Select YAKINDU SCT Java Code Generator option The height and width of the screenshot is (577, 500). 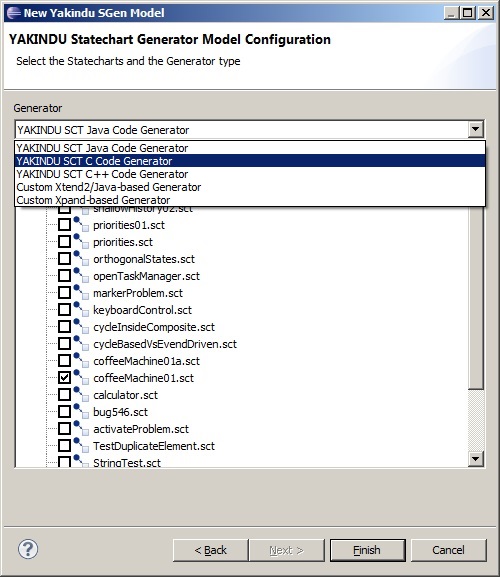[250, 148]
